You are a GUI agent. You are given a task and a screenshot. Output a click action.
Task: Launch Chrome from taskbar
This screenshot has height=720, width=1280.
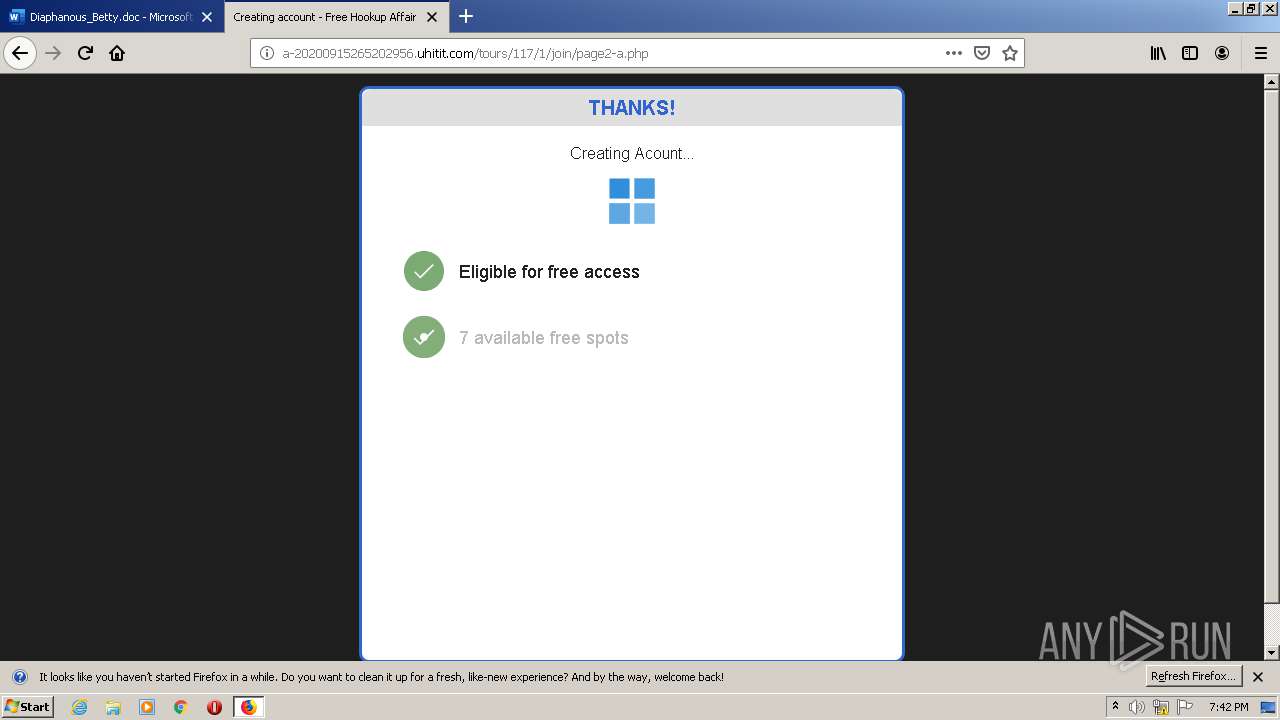click(x=181, y=707)
